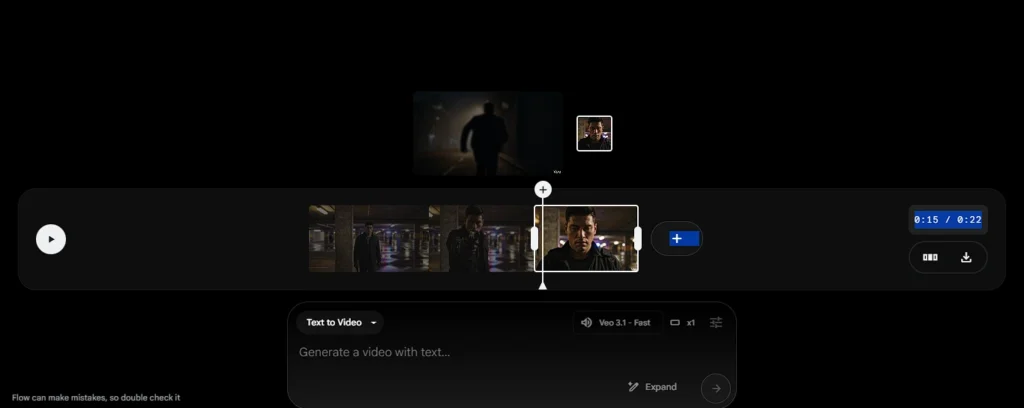Click the small face thumbnail beside the preview
The height and width of the screenshot is (408, 1024).
coord(594,134)
